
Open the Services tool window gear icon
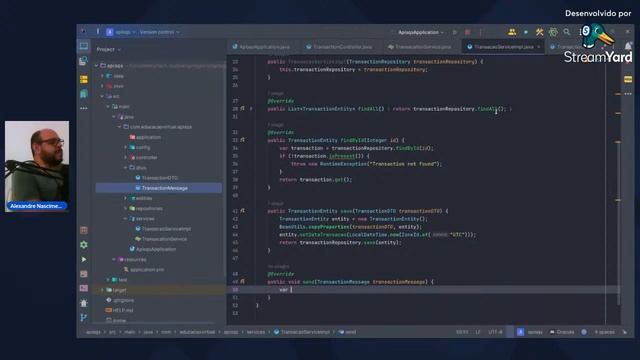pos(84,244)
